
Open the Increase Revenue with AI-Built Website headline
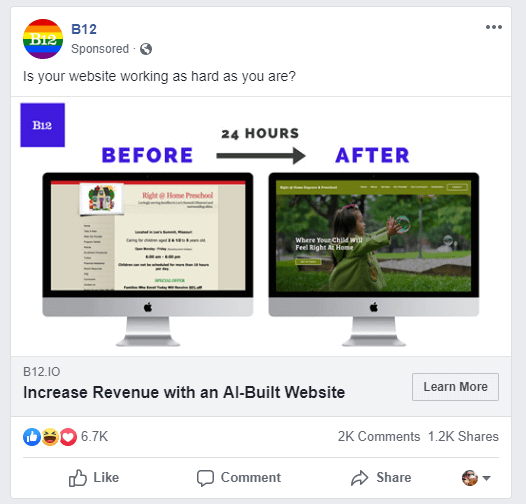184,392
